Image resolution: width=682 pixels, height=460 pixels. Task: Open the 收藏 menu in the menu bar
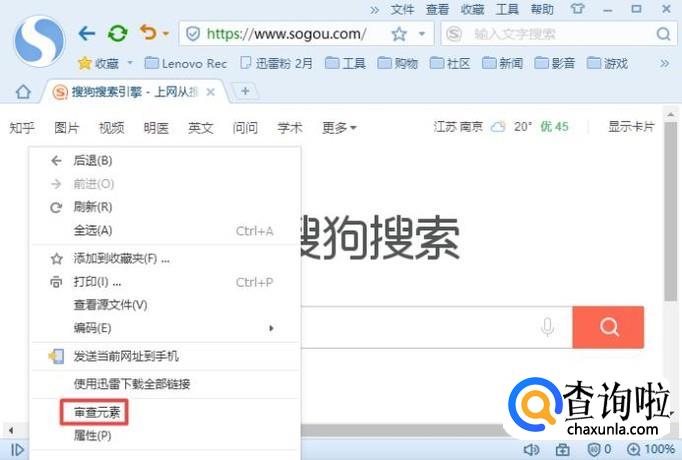[x=472, y=9]
